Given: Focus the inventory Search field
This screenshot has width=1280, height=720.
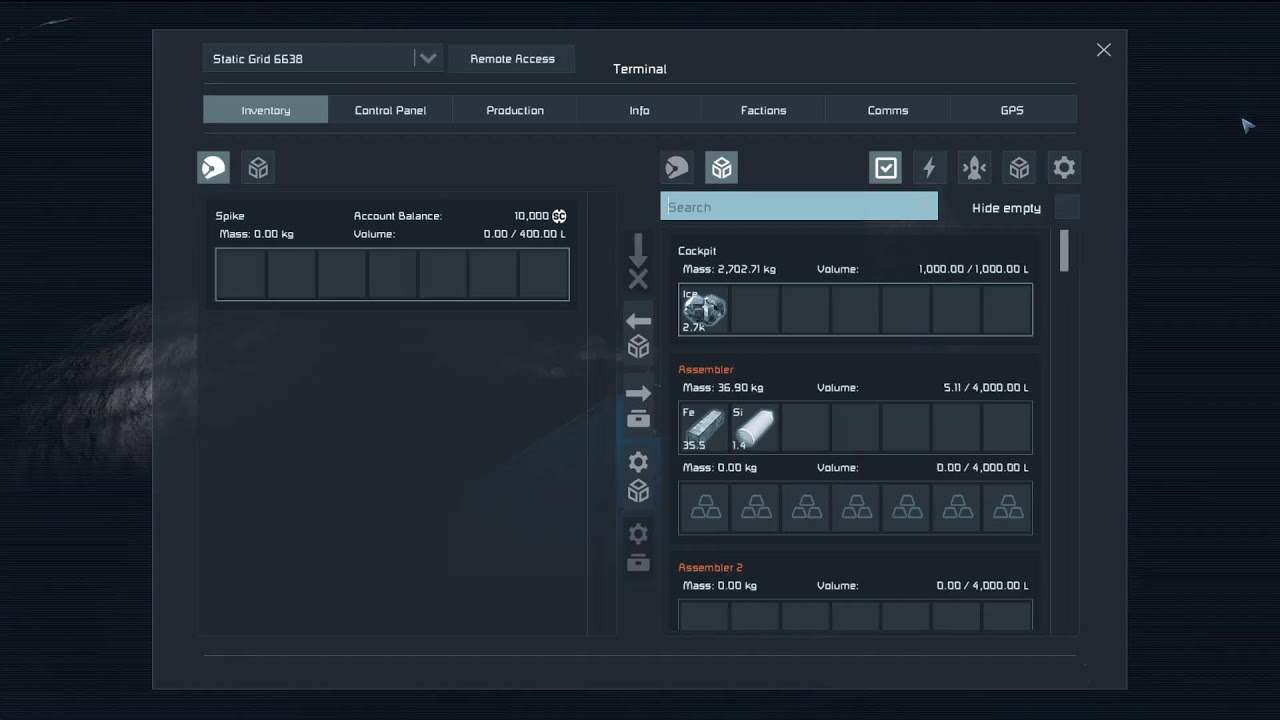Looking at the screenshot, I should coord(799,207).
